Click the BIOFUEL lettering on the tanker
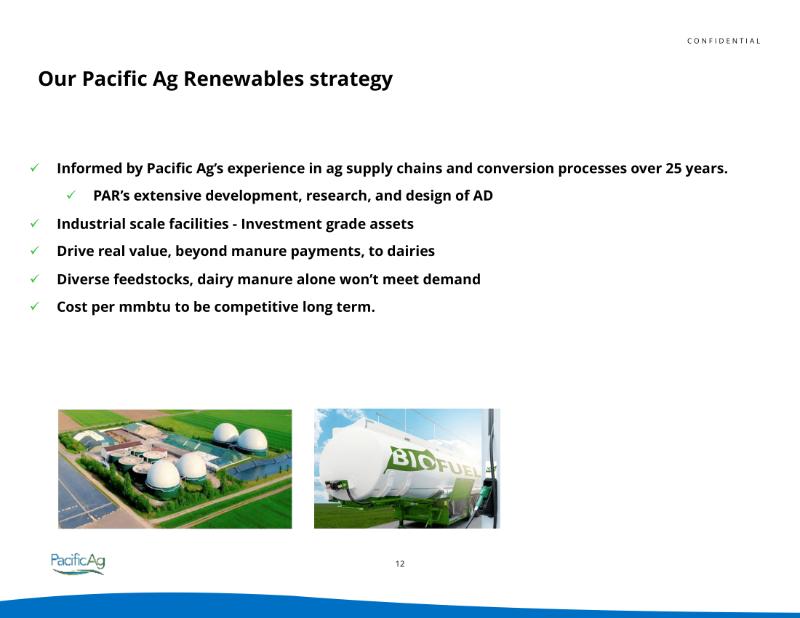The height and width of the screenshot is (618, 800). (x=435, y=462)
